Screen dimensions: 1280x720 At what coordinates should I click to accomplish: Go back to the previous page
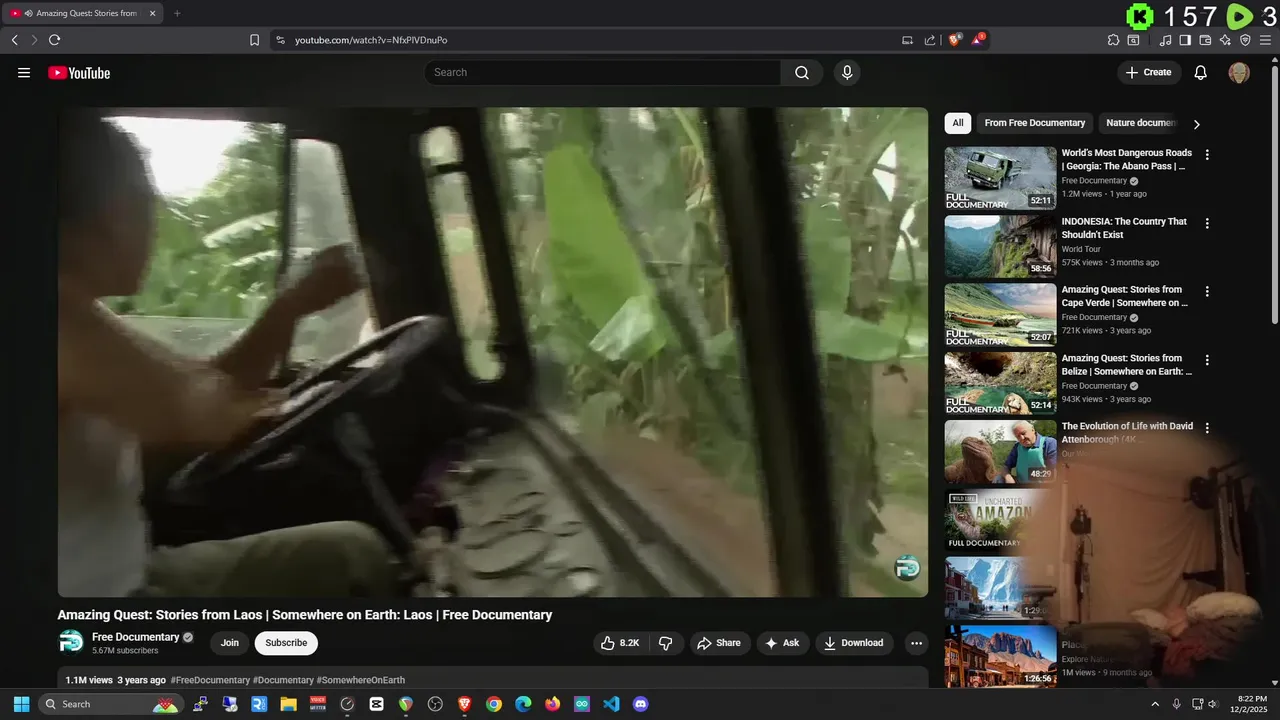point(14,40)
